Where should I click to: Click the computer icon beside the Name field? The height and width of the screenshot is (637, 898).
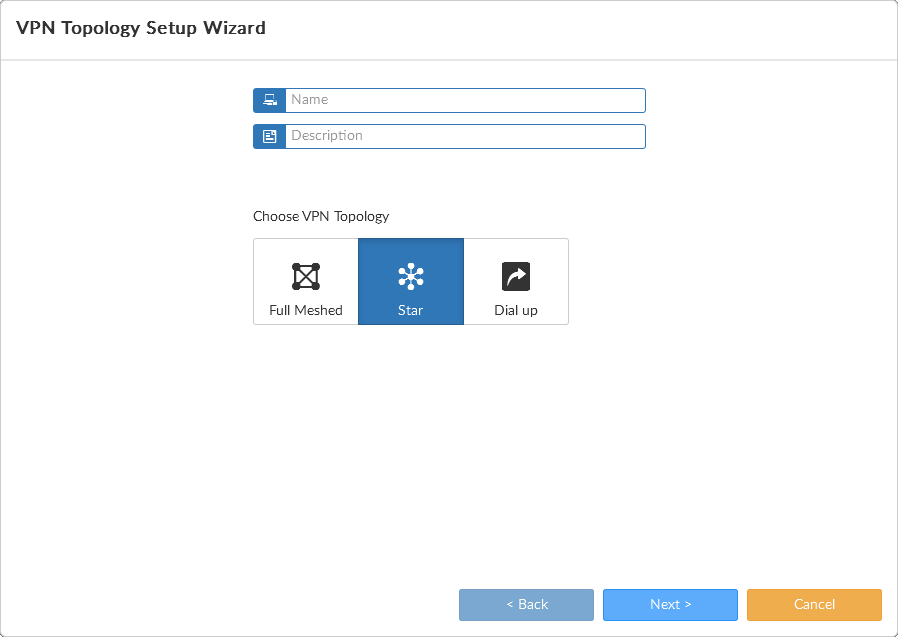coord(268,100)
